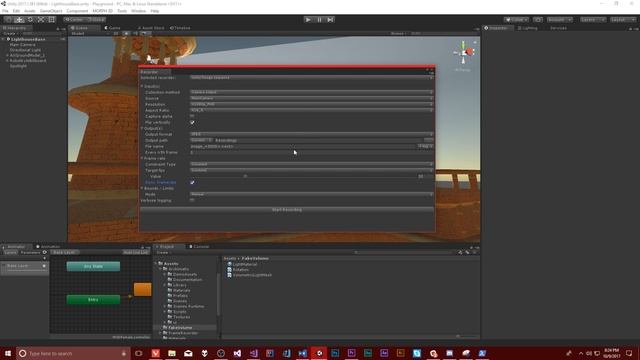Click the Pause button
Screen dimensions: 640x360
[319, 20]
